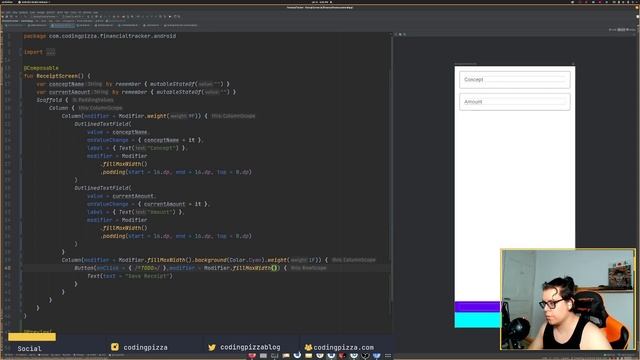This screenshot has width=640, height=360.
Task: Click the "conceptName = it" lambda
Action: [x=169, y=140]
